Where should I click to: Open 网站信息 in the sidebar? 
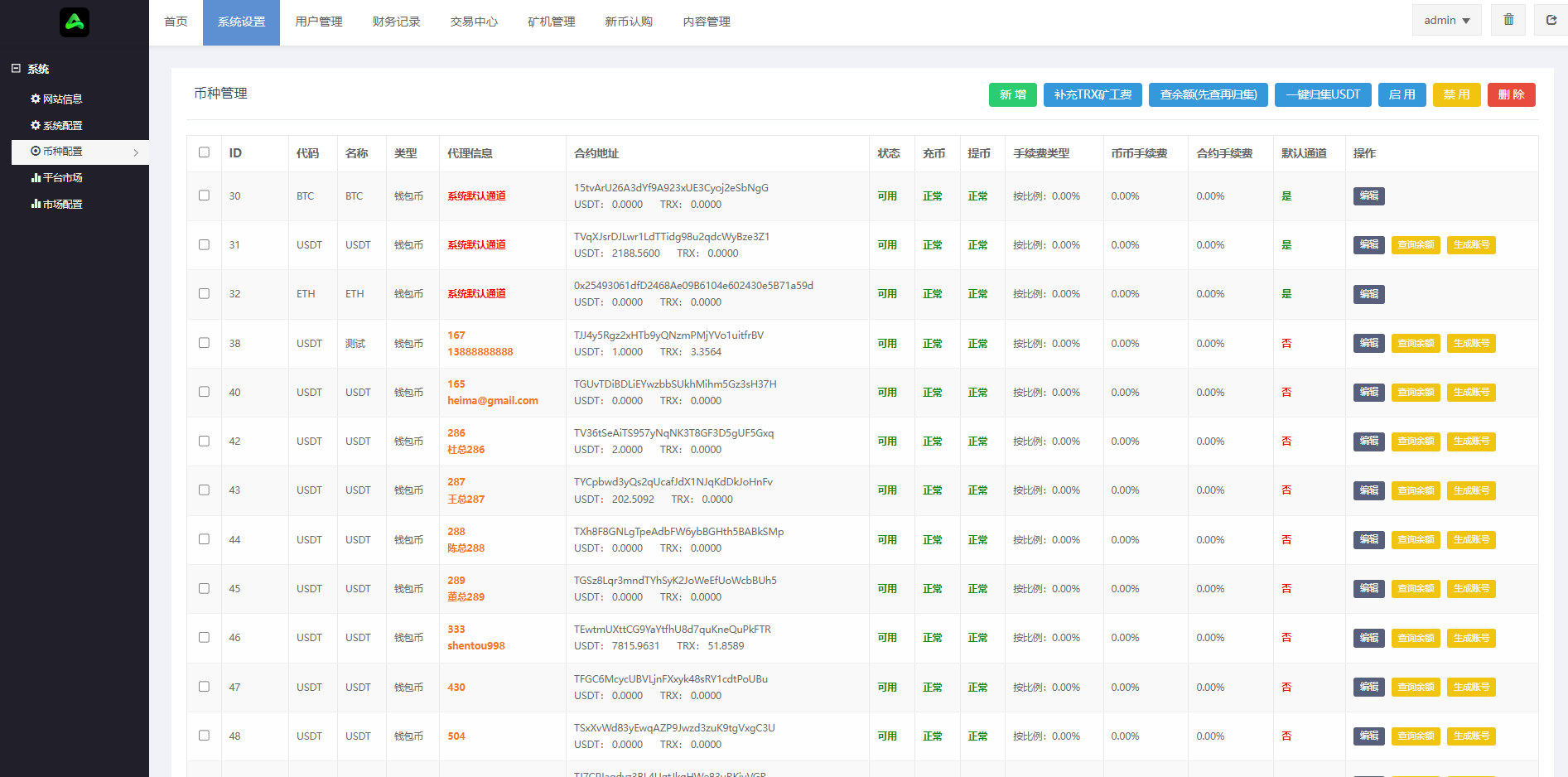(x=63, y=99)
